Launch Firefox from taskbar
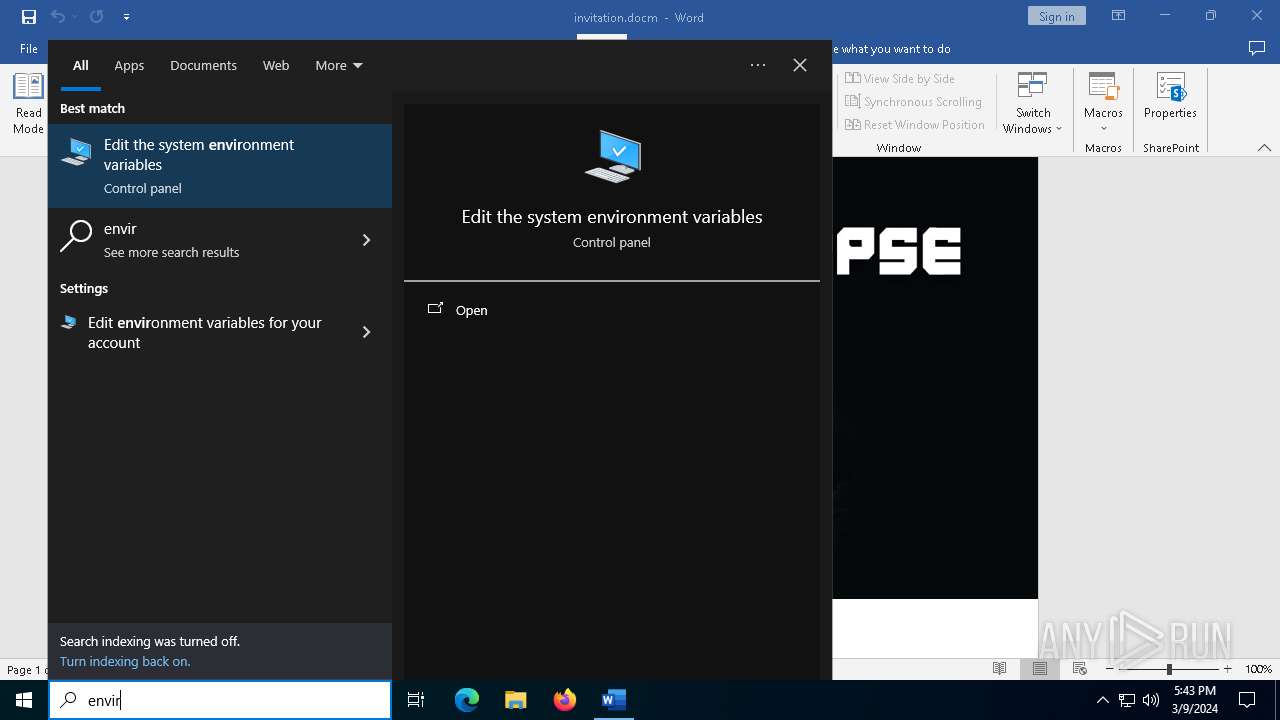This screenshot has width=1280, height=720. tap(565, 700)
